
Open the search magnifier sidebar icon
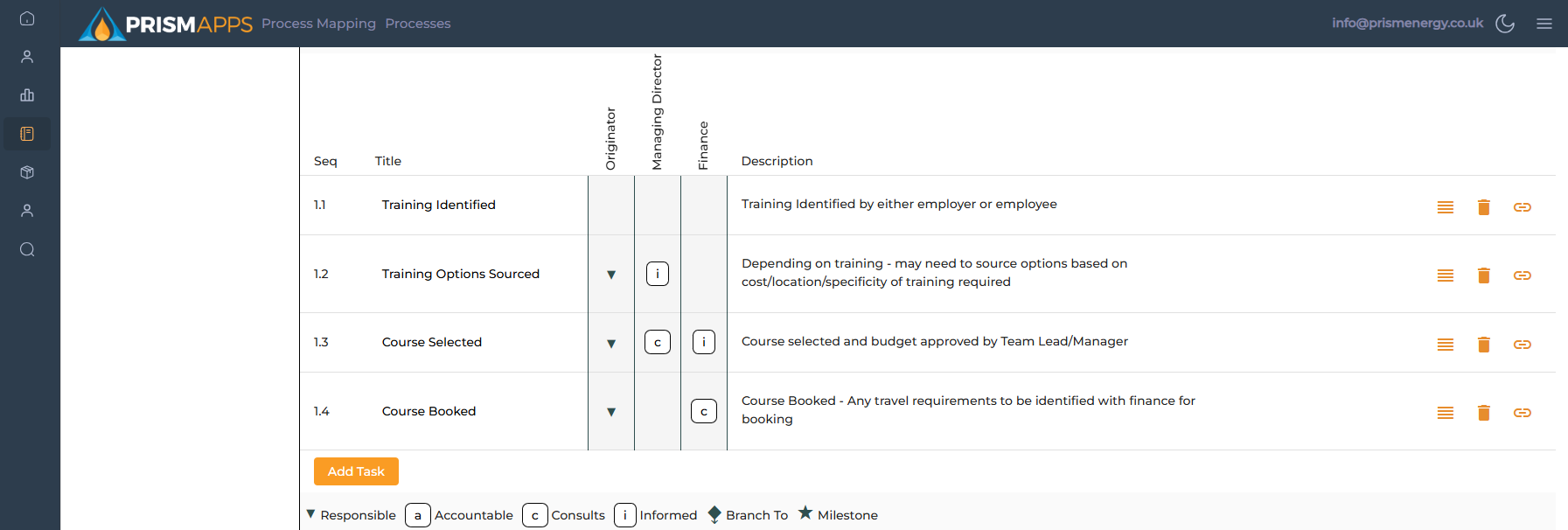27,249
